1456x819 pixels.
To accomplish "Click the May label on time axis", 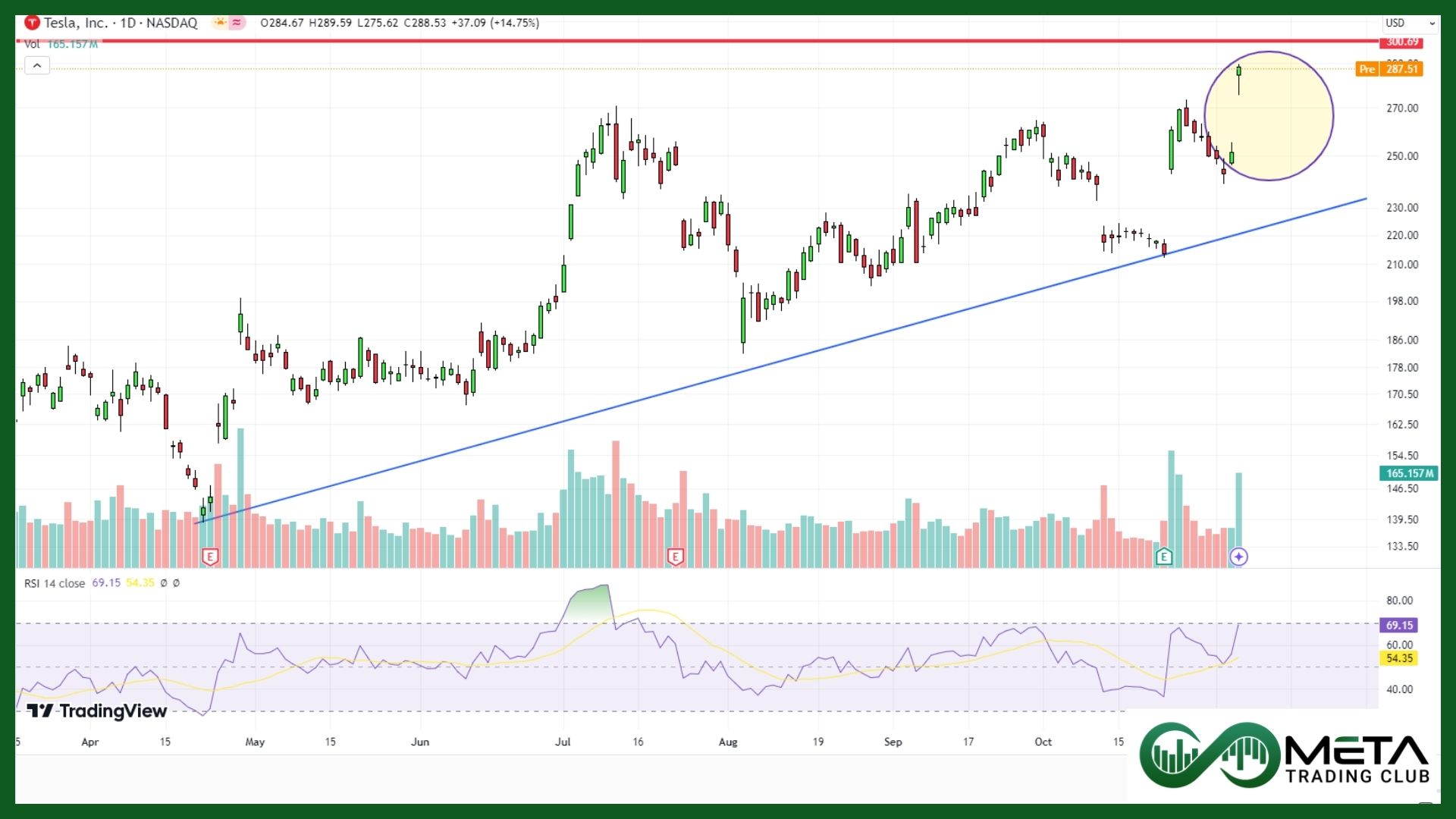I will (x=255, y=742).
